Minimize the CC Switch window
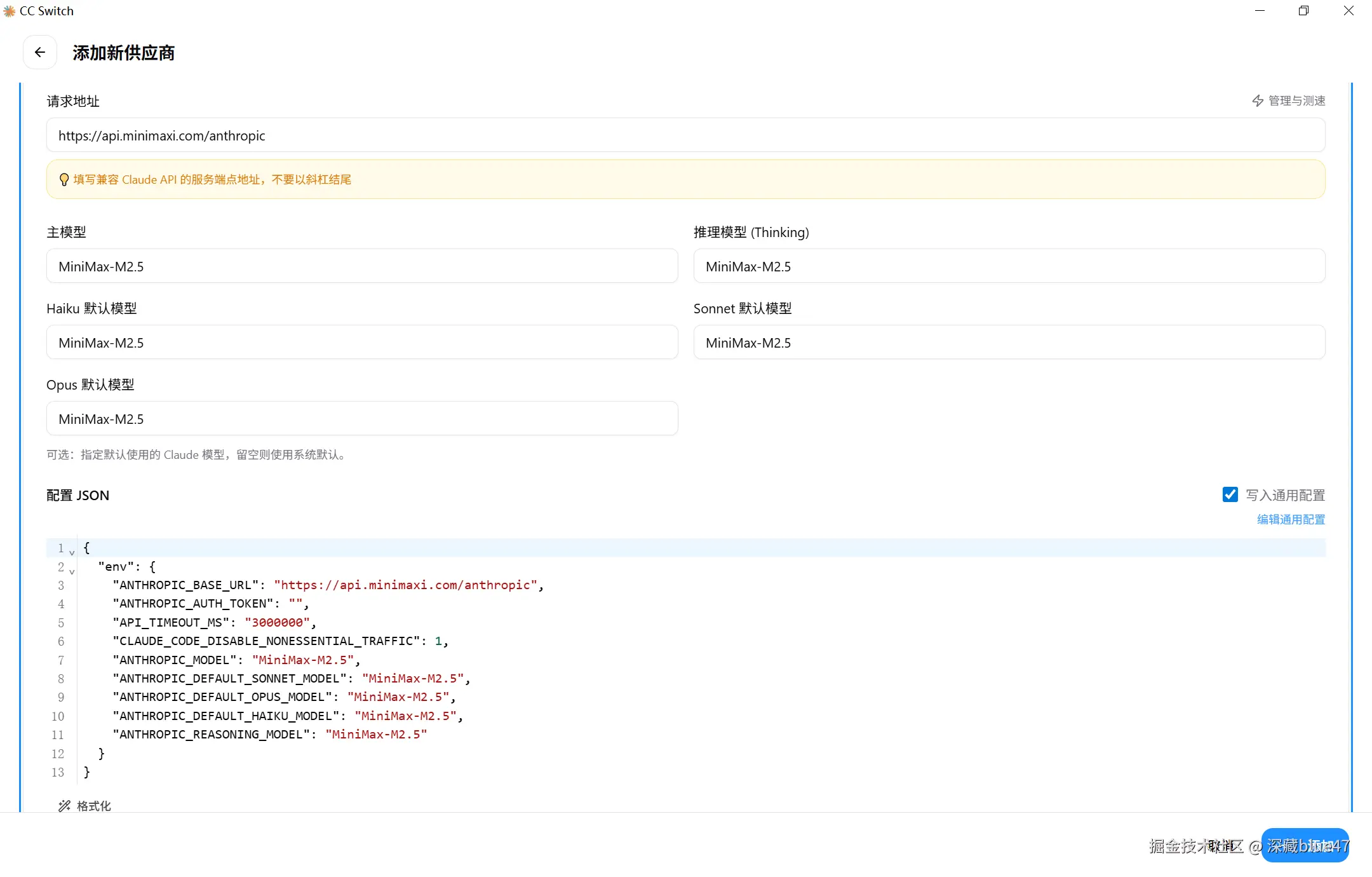The height and width of the screenshot is (877, 1372). 1260,11
